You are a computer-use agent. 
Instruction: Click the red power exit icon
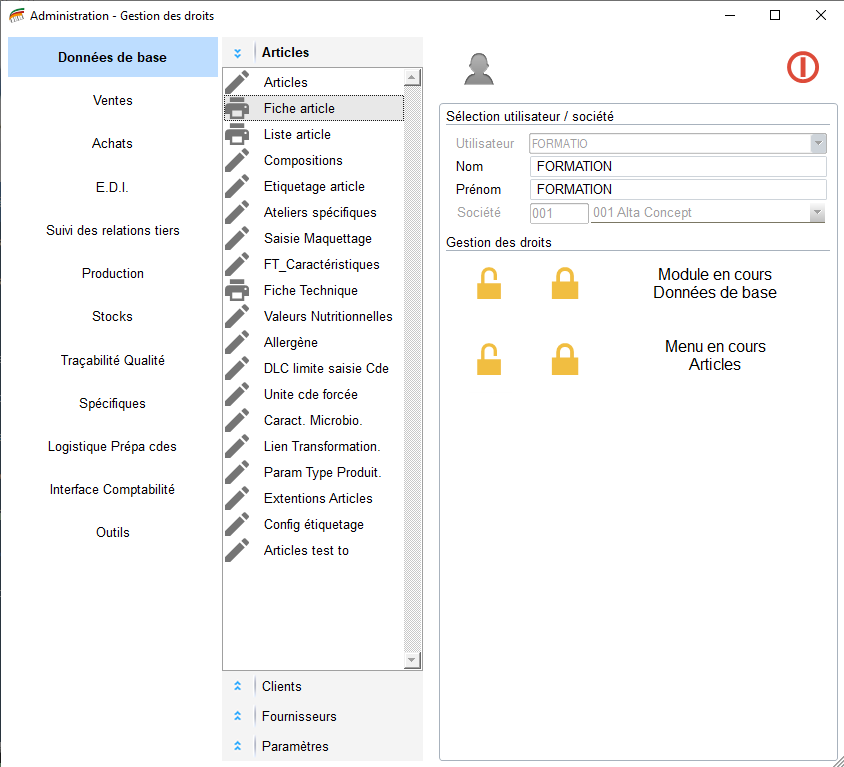pyautogui.click(x=802, y=67)
